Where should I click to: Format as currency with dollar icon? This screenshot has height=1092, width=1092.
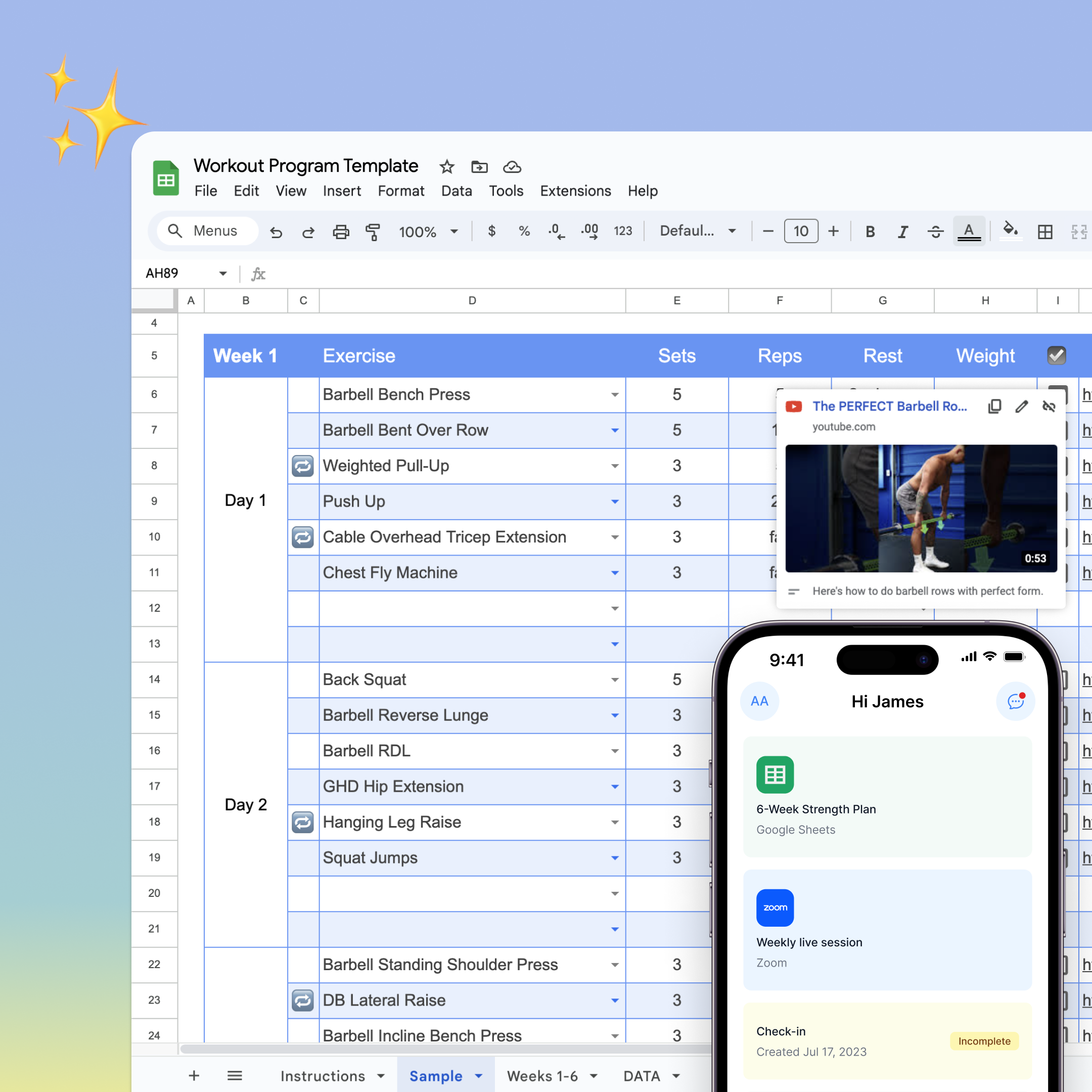tap(492, 231)
